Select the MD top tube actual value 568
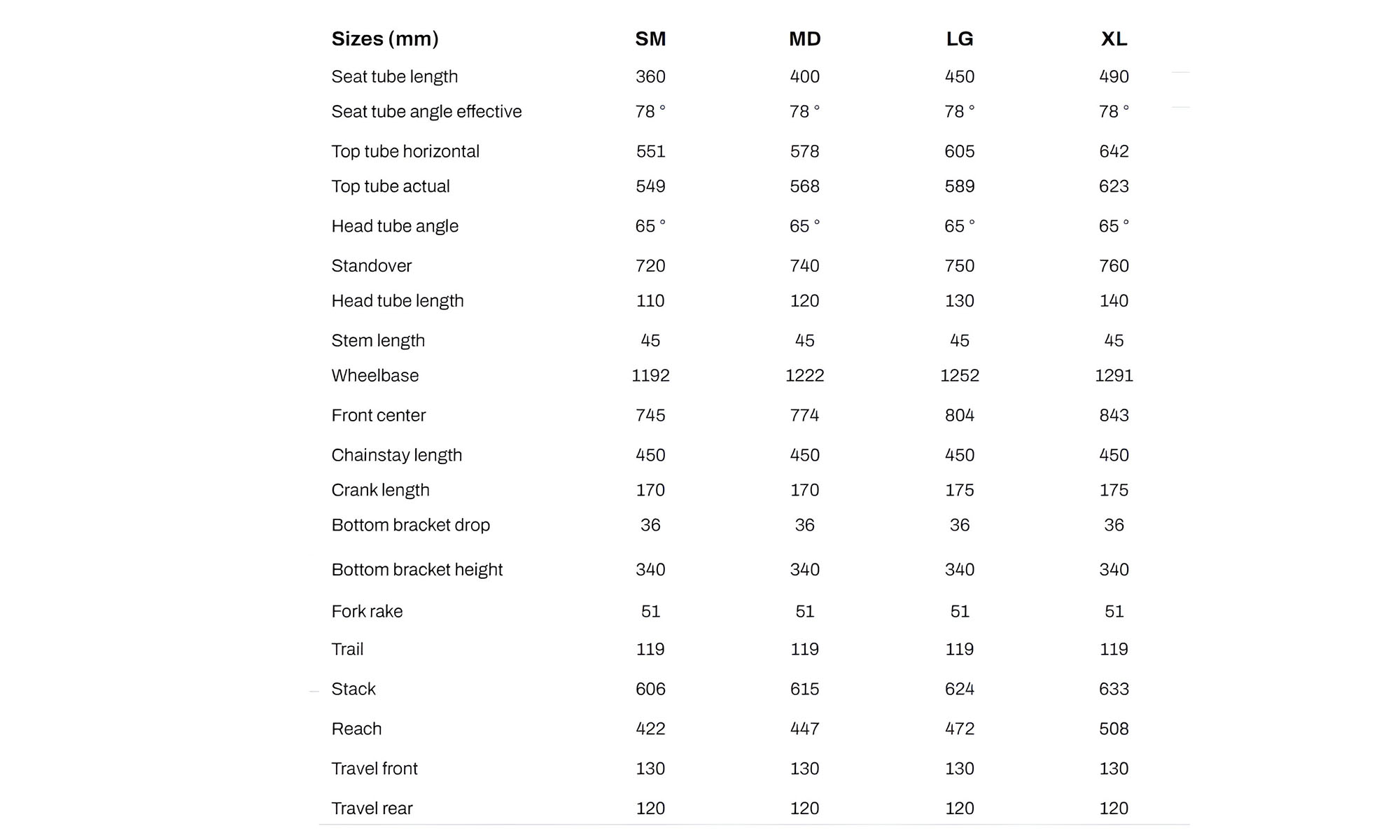This screenshot has height=840, width=1400. coord(804,187)
